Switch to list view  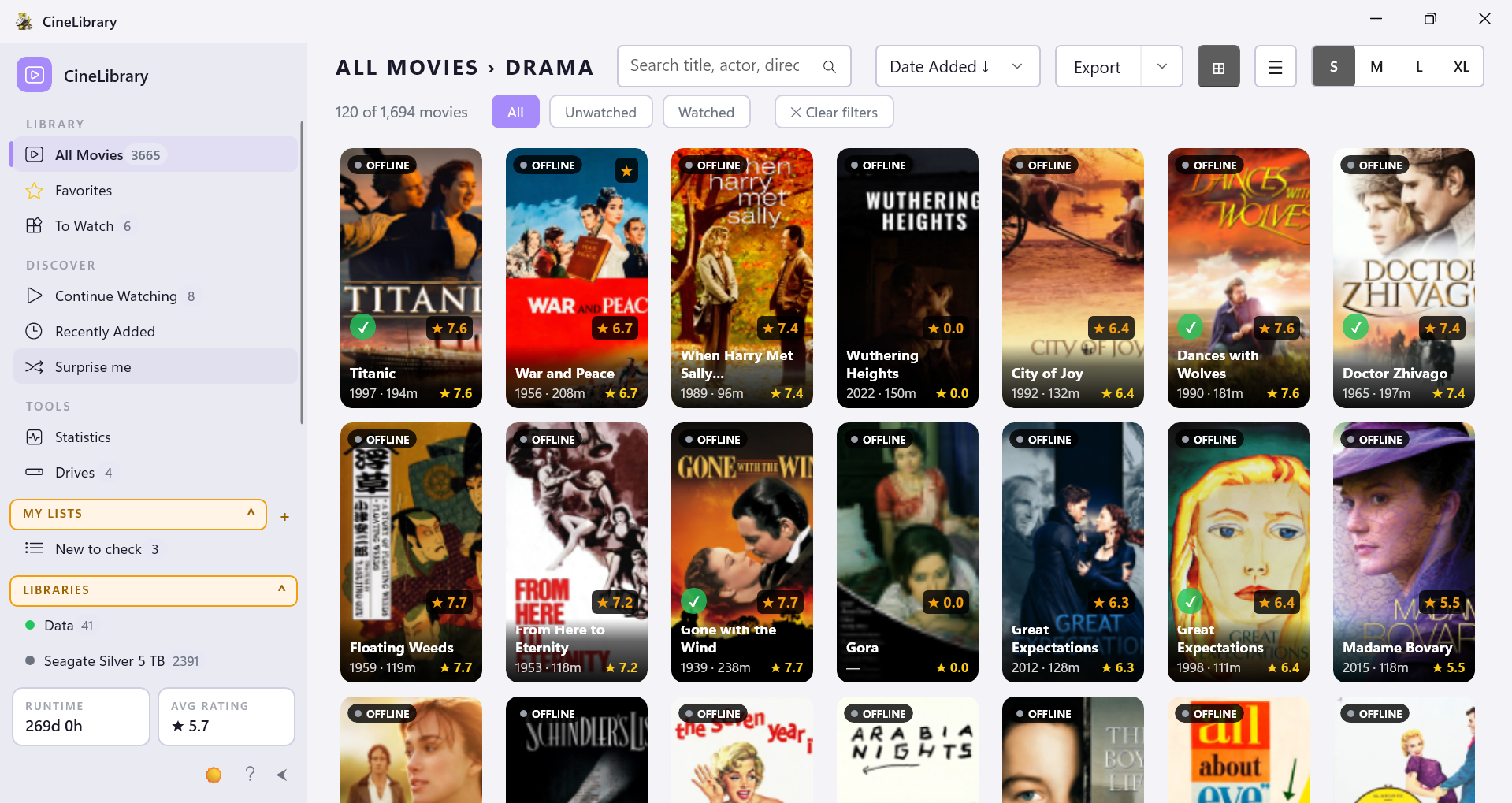tap(1275, 67)
